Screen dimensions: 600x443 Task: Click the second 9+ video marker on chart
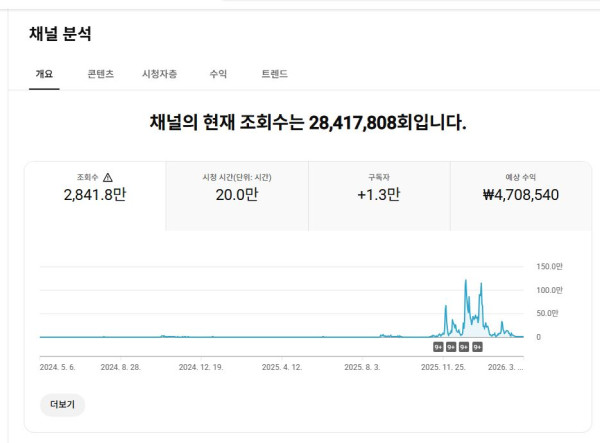click(451, 347)
